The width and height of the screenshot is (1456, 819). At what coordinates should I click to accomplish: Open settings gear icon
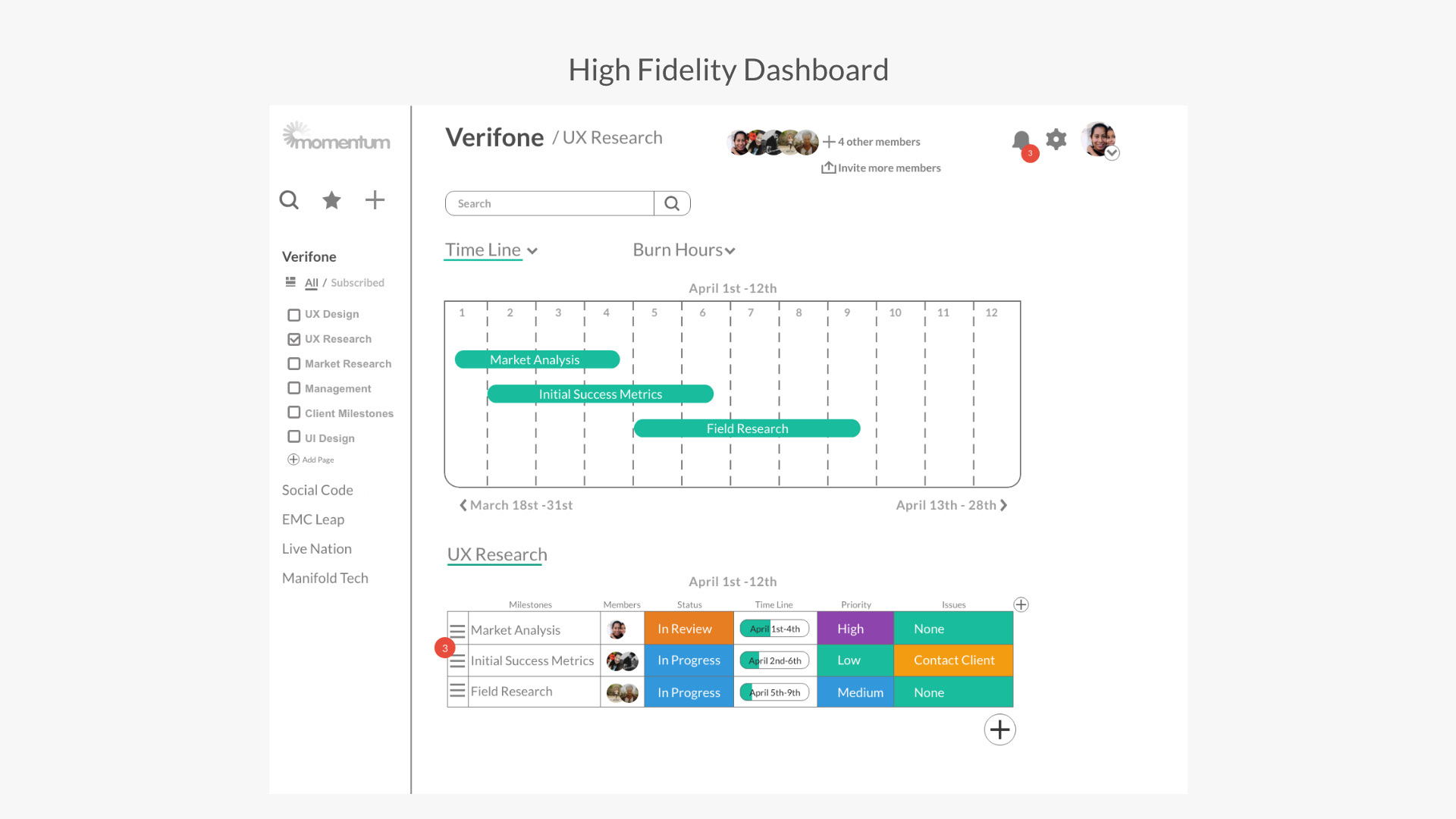click(x=1056, y=139)
